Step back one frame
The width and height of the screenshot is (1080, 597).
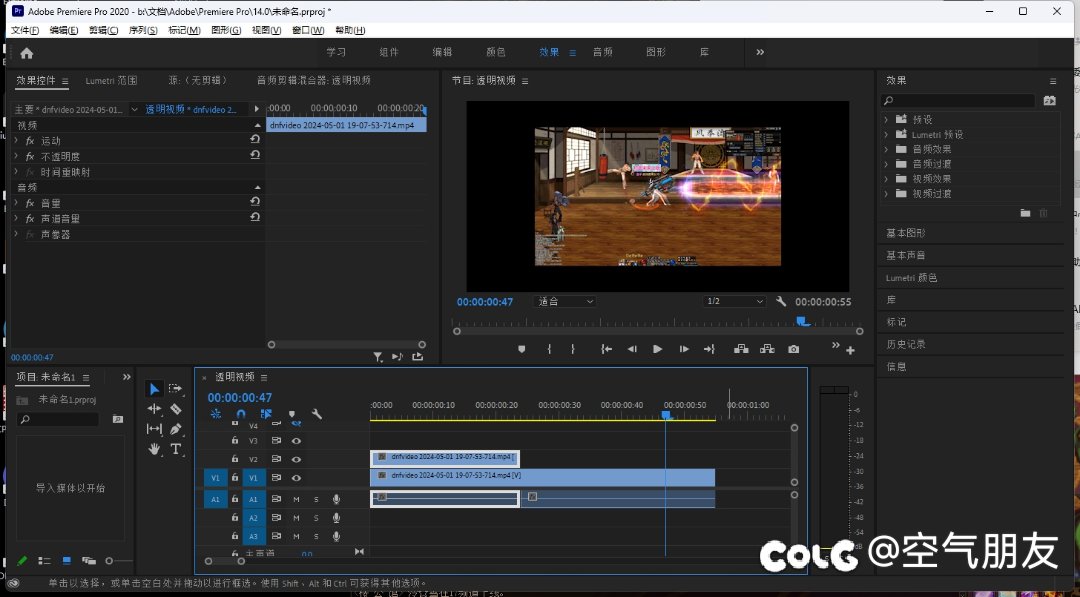[632, 349]
